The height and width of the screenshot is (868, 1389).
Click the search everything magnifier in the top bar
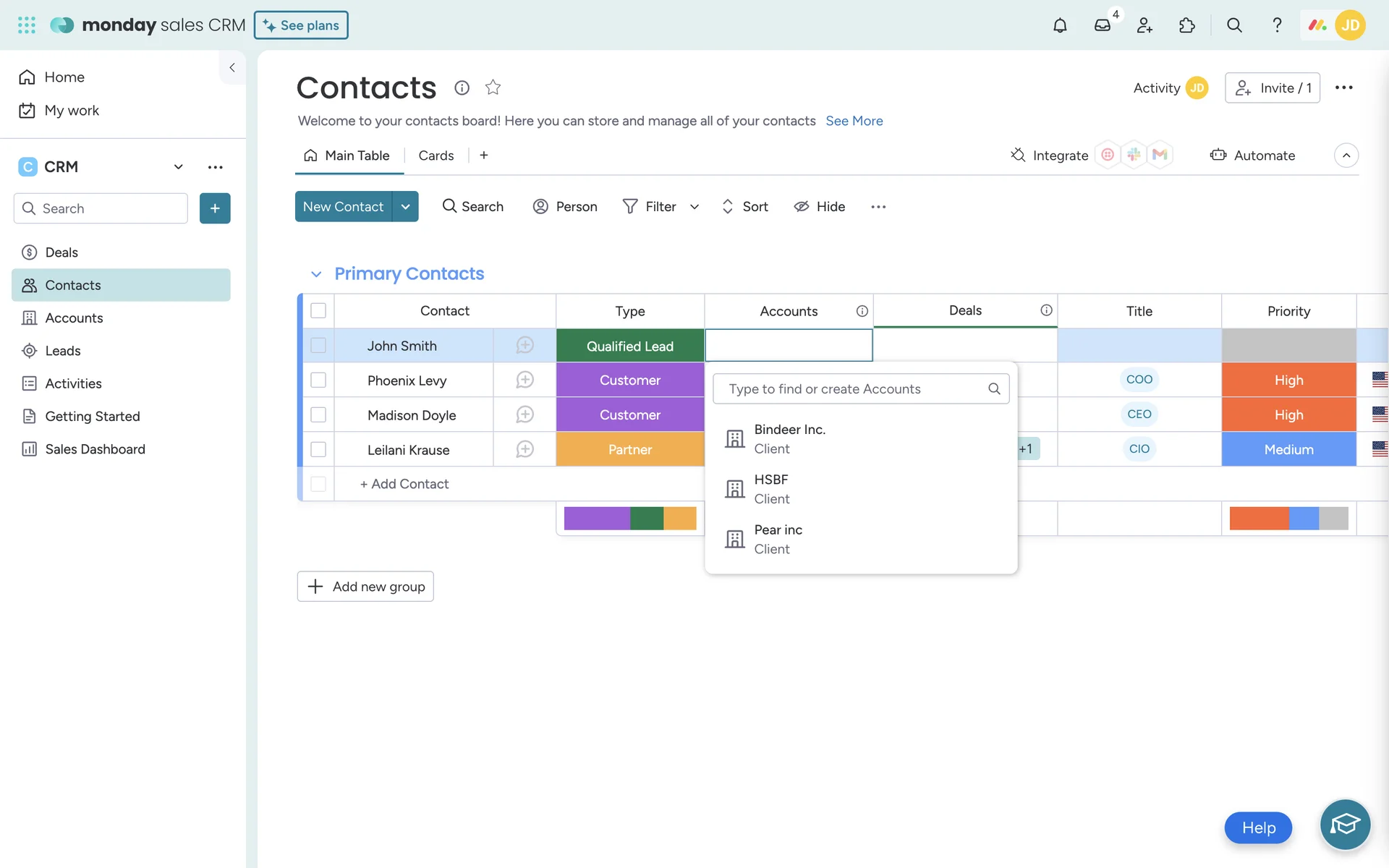point(1234,25)
